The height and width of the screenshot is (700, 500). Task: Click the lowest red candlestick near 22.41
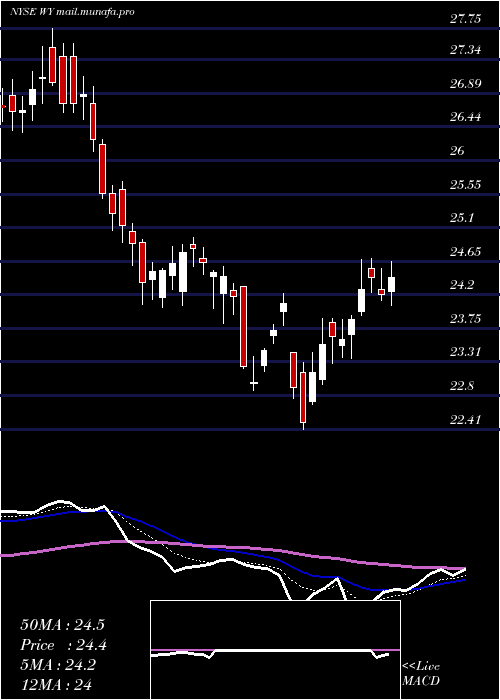pos(303,397)
